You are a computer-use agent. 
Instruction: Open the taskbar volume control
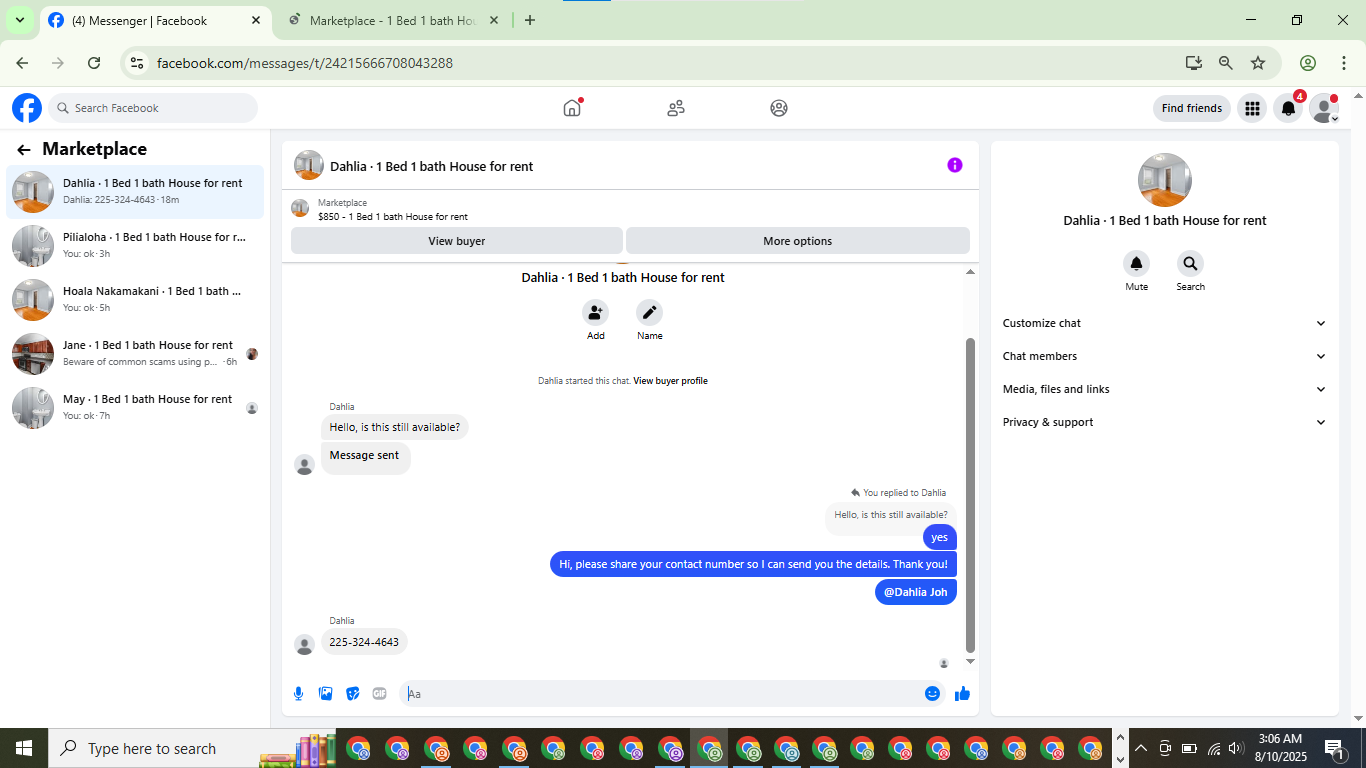[x=1236, y=748]
